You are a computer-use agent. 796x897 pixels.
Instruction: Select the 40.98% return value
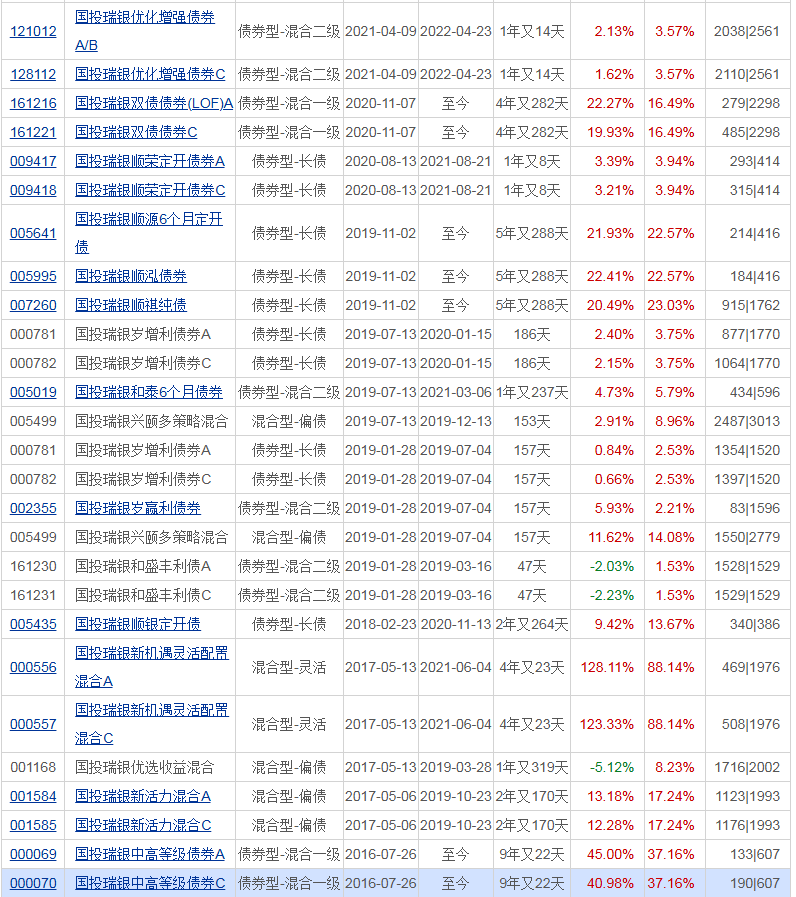[611, 884]
